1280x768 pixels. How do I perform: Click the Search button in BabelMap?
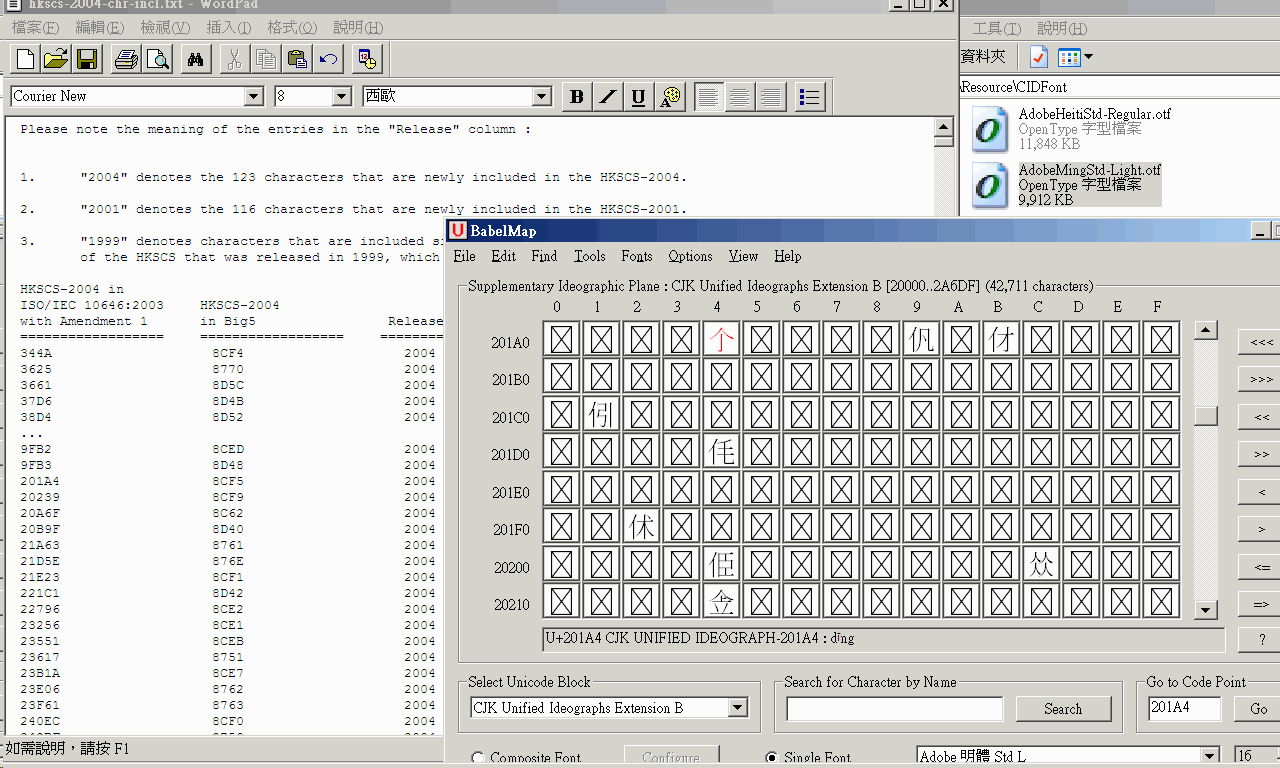point(1062,708)
